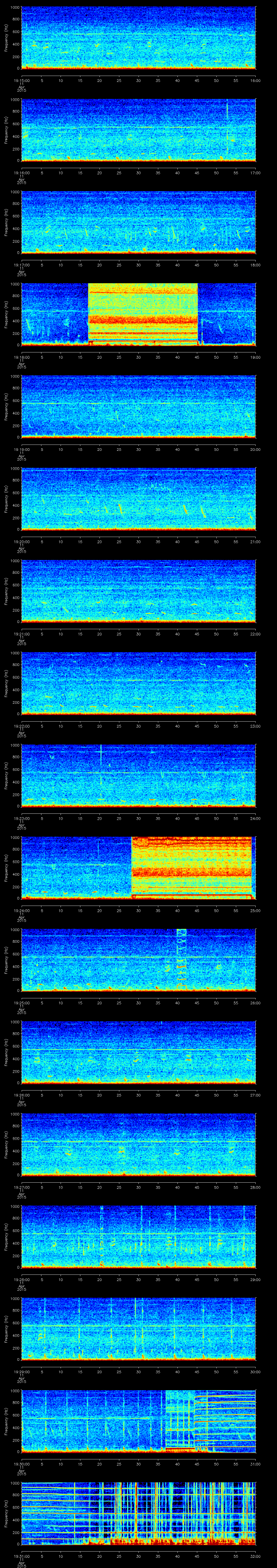Click the Frequency (Hz) label of the top spectrogram
This screenshot has width=277, height=1568.
[6, 38]
